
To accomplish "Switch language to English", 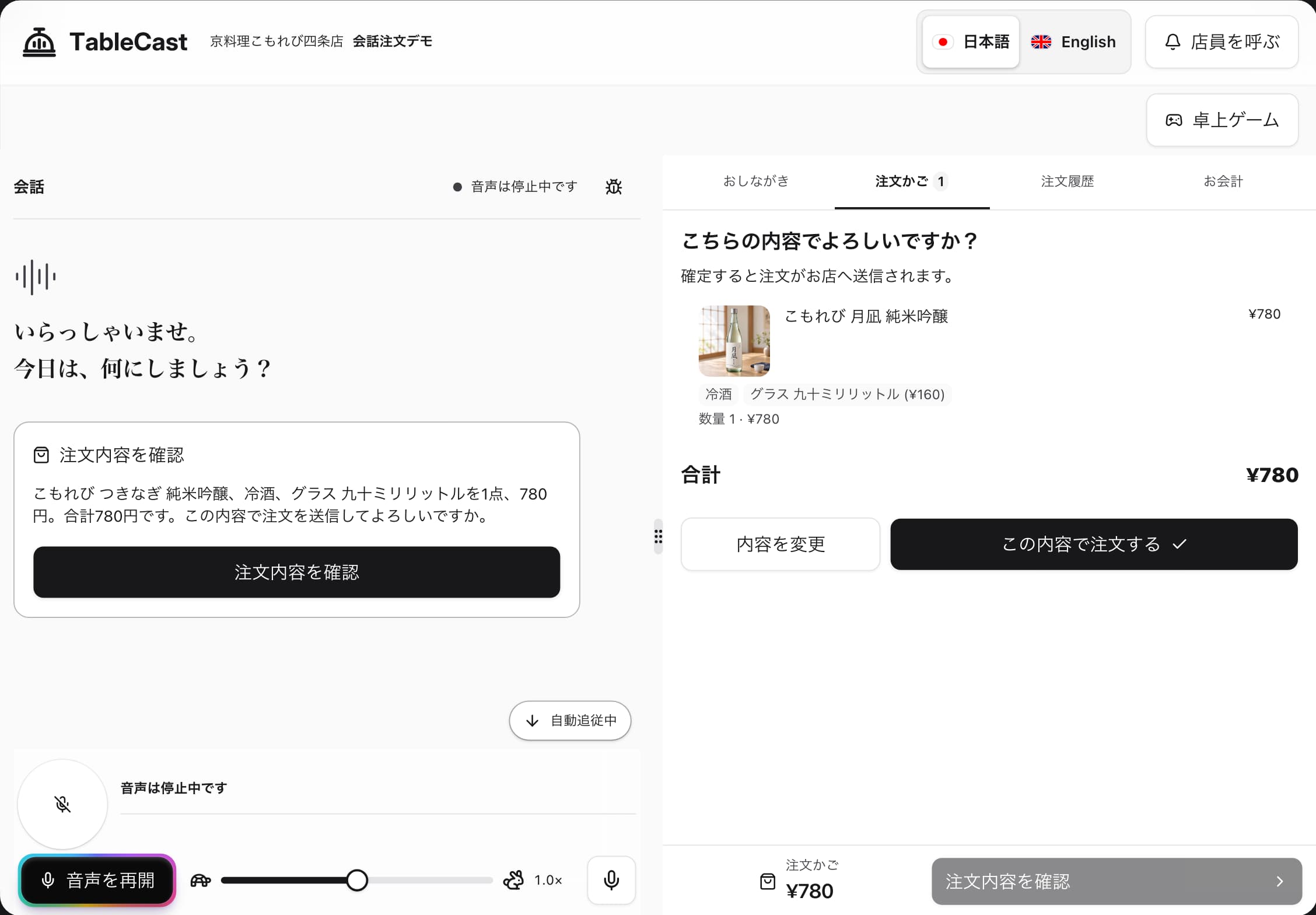I will (1073, 42).
